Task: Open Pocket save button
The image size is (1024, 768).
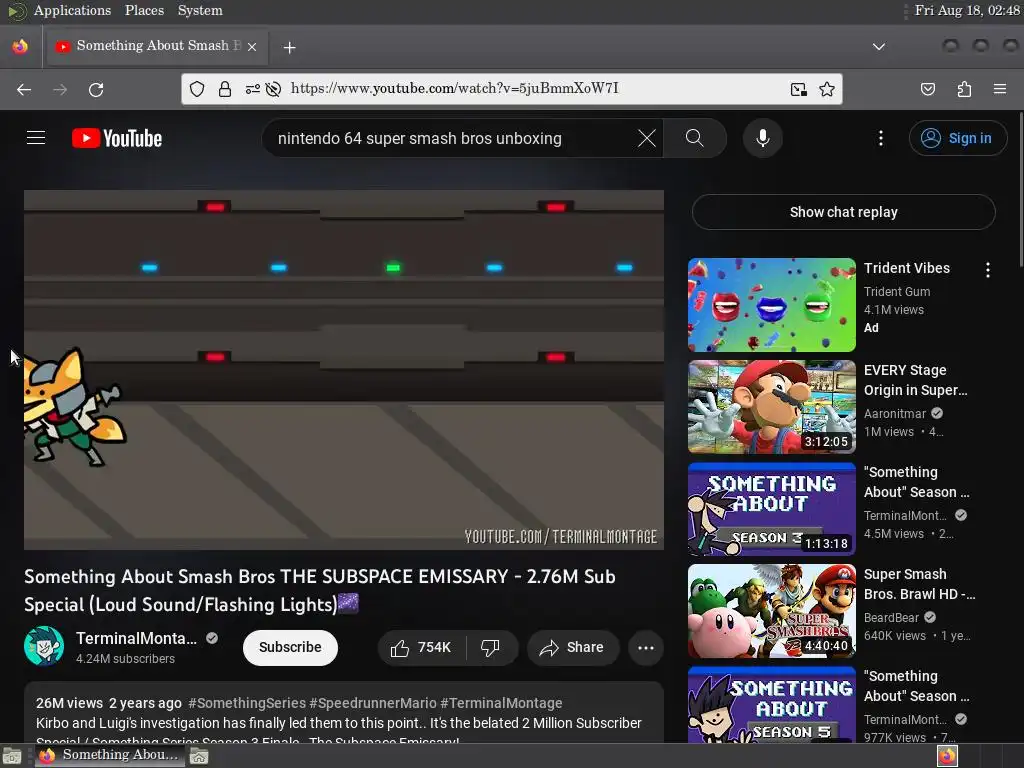Action: tap(927, 89)
